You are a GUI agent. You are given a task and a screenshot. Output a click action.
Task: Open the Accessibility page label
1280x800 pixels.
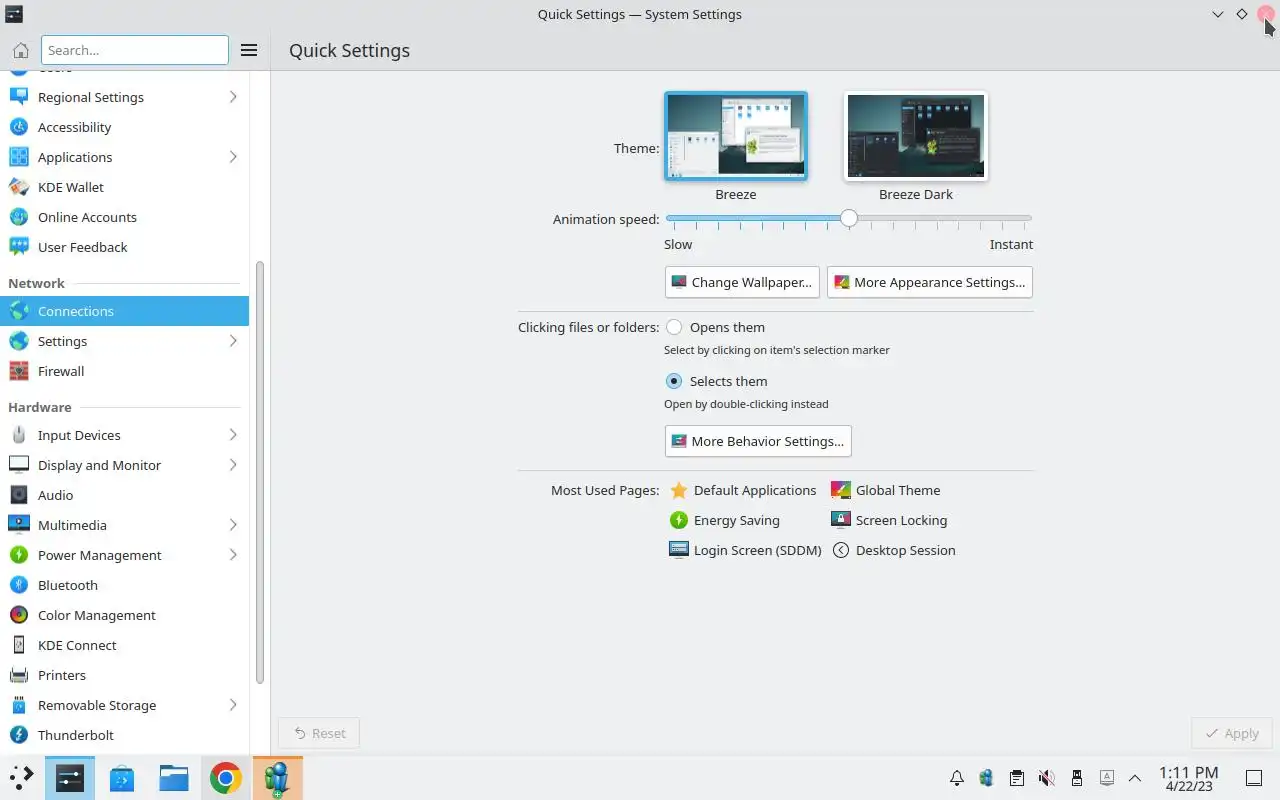74,127
